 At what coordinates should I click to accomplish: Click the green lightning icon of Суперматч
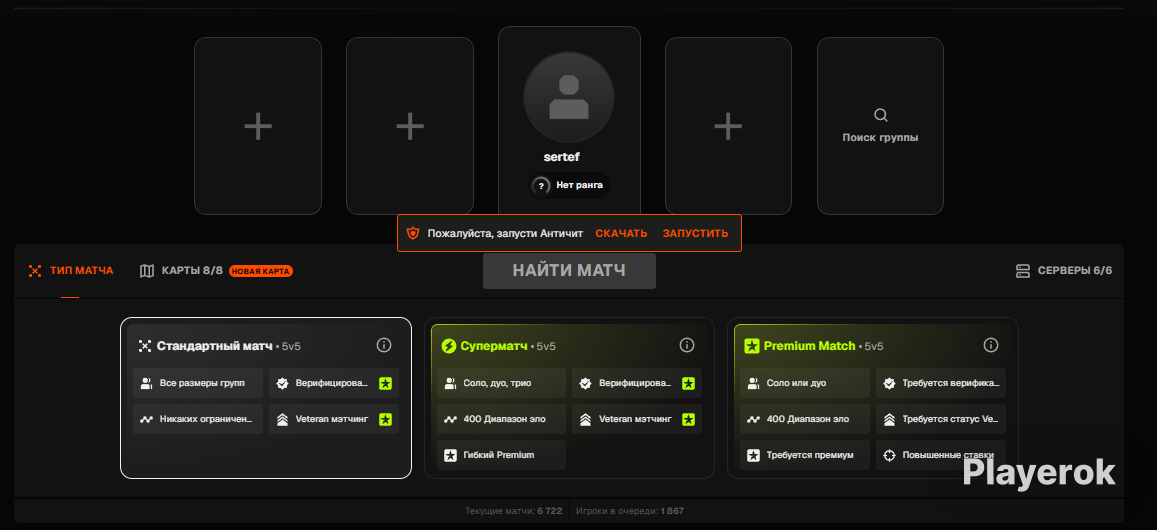[449, 345]
